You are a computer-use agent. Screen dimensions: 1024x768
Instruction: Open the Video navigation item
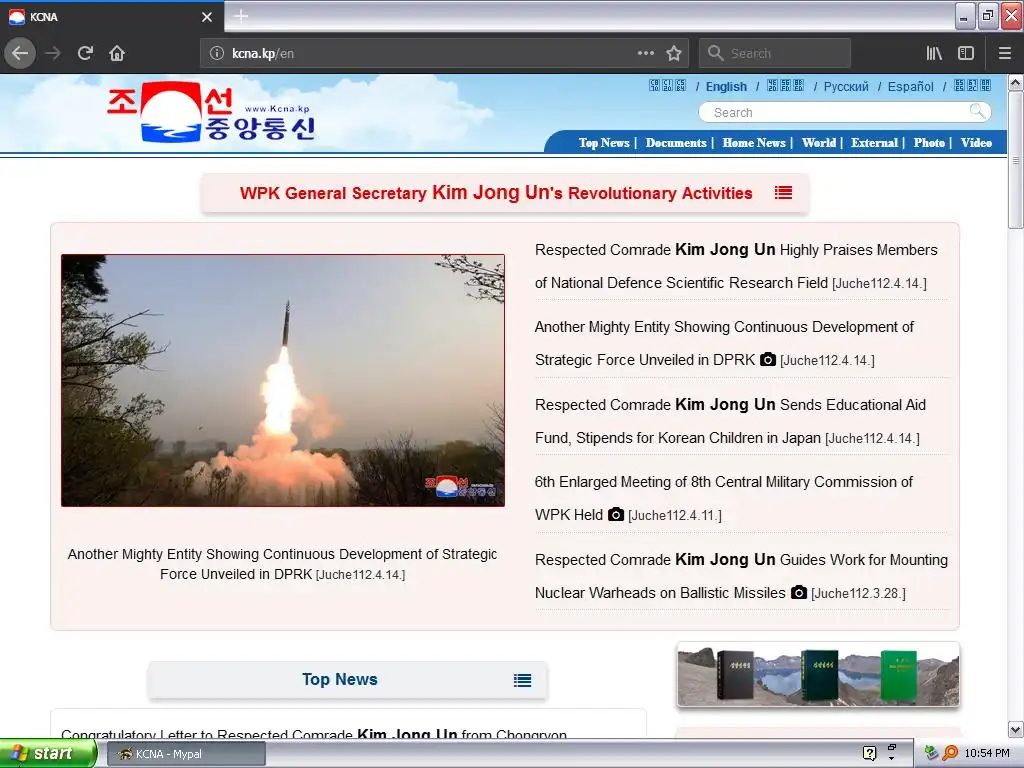click(x=976, y=142)
